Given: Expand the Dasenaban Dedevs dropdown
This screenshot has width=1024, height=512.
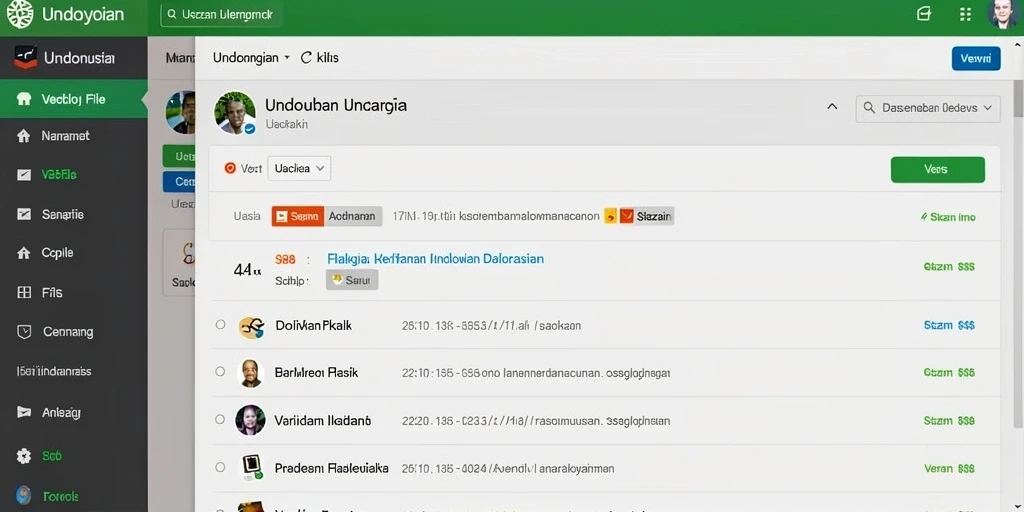Looking at the screenshot, I should [927, 108].
